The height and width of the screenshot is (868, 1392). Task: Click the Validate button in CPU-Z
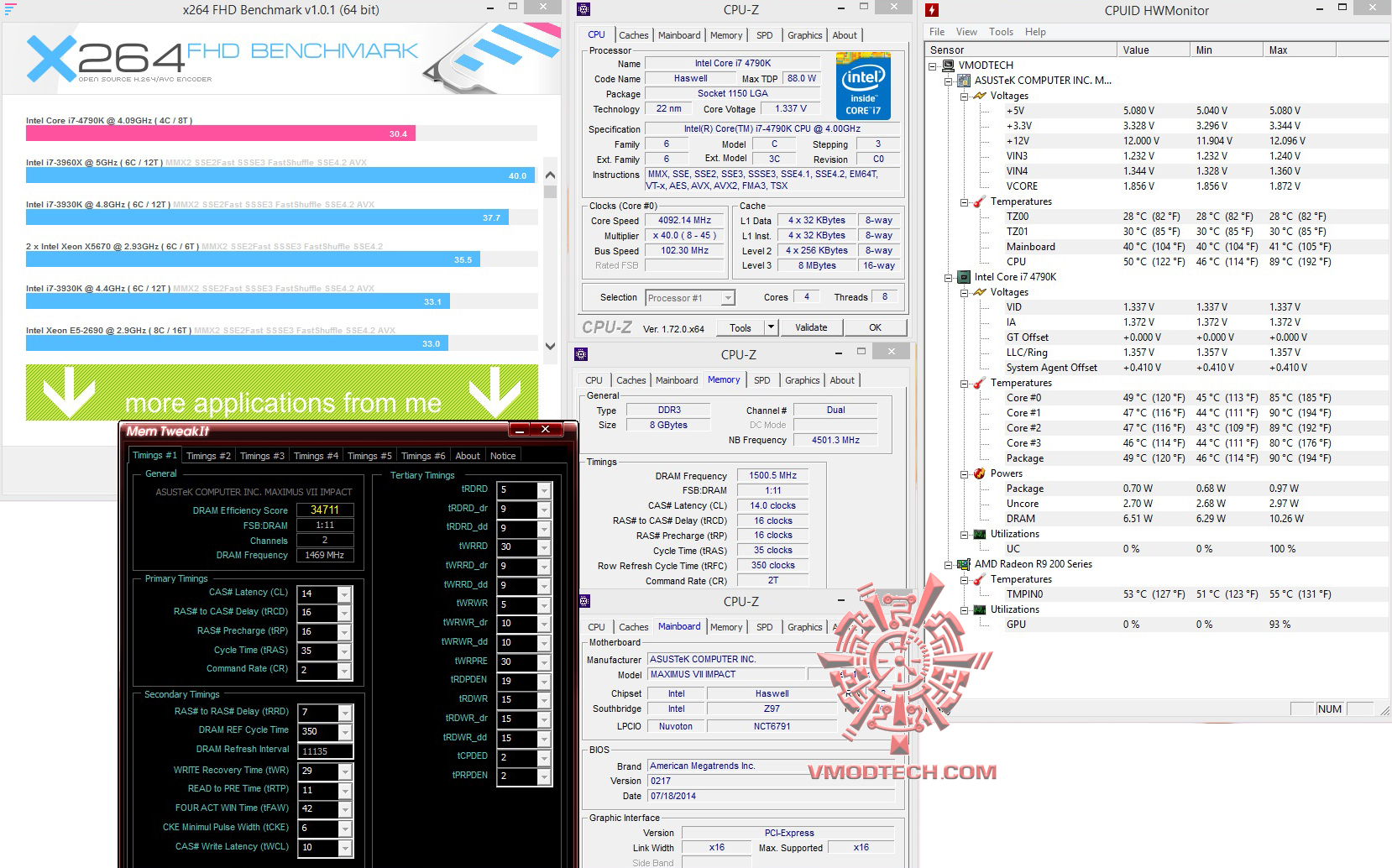pyautogui.click(x=811, y=327)
